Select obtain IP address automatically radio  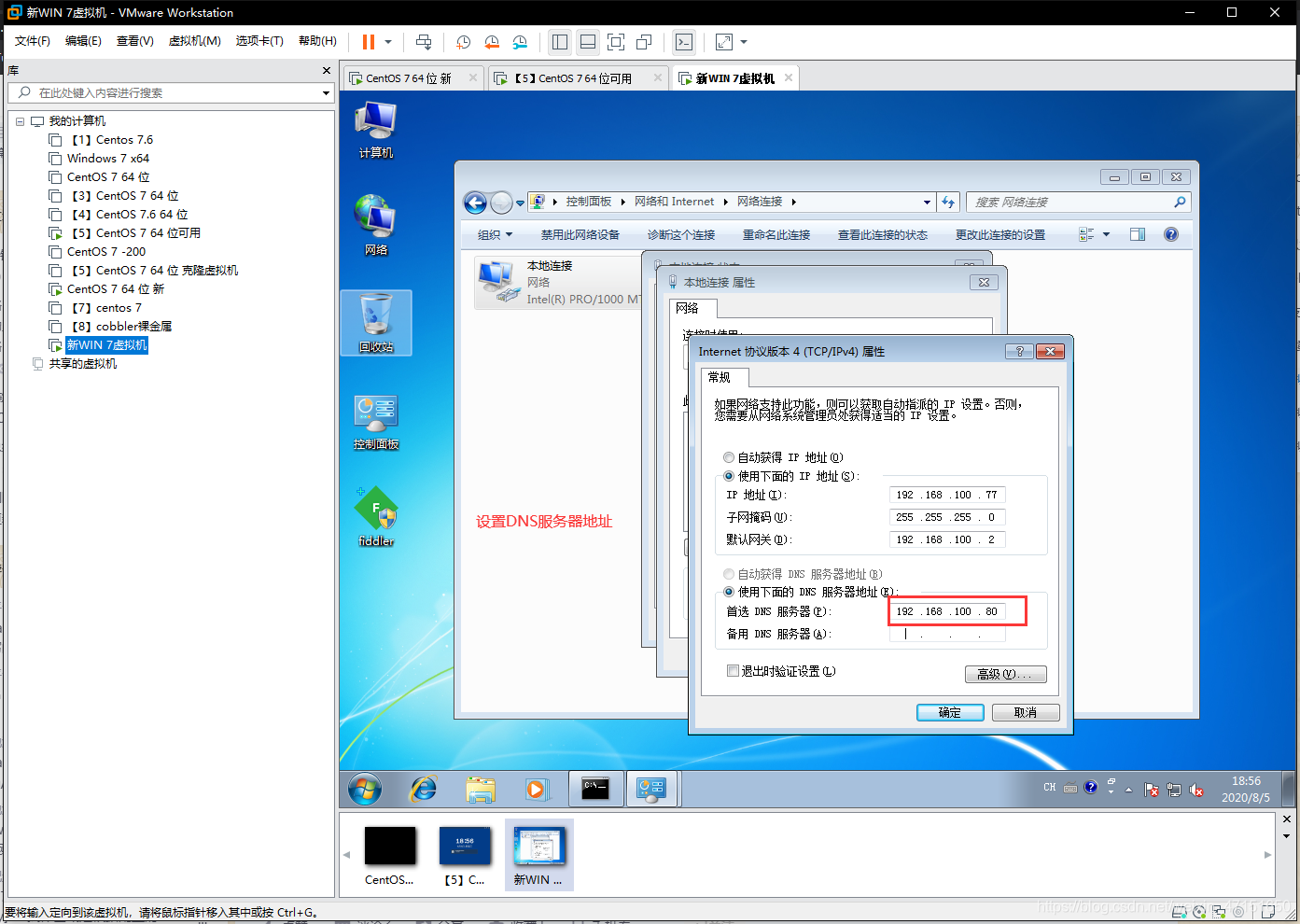(729, 457)
